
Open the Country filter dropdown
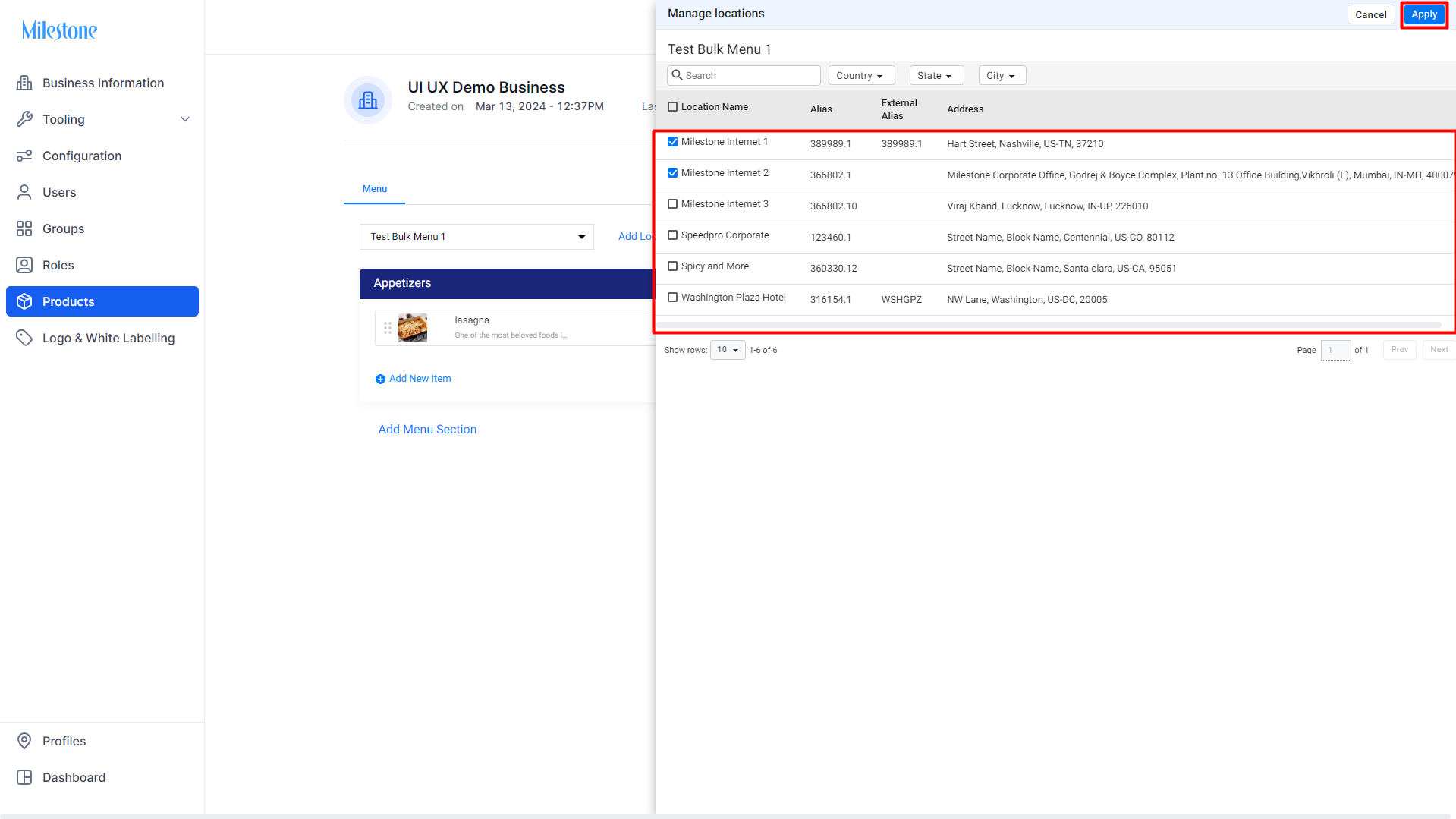[861, 75]
